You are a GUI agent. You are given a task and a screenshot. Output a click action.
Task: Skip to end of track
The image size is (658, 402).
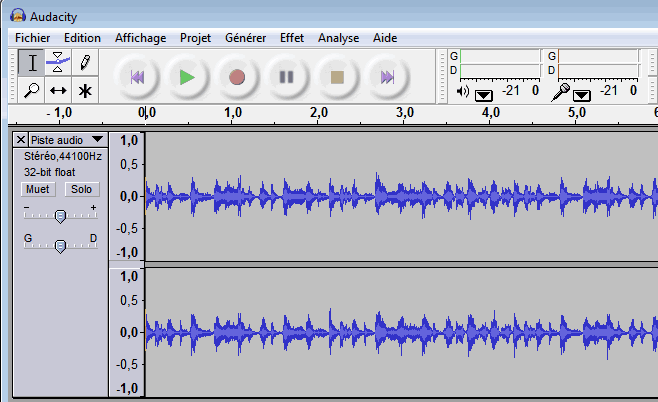click(x=387, y=77)
